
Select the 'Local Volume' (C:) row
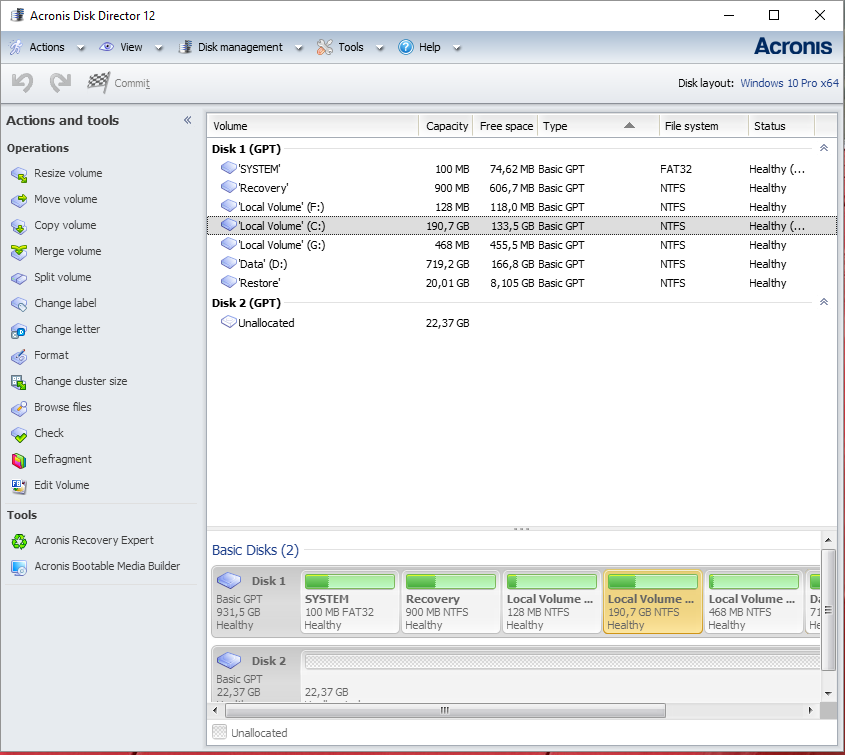point(522,226)
